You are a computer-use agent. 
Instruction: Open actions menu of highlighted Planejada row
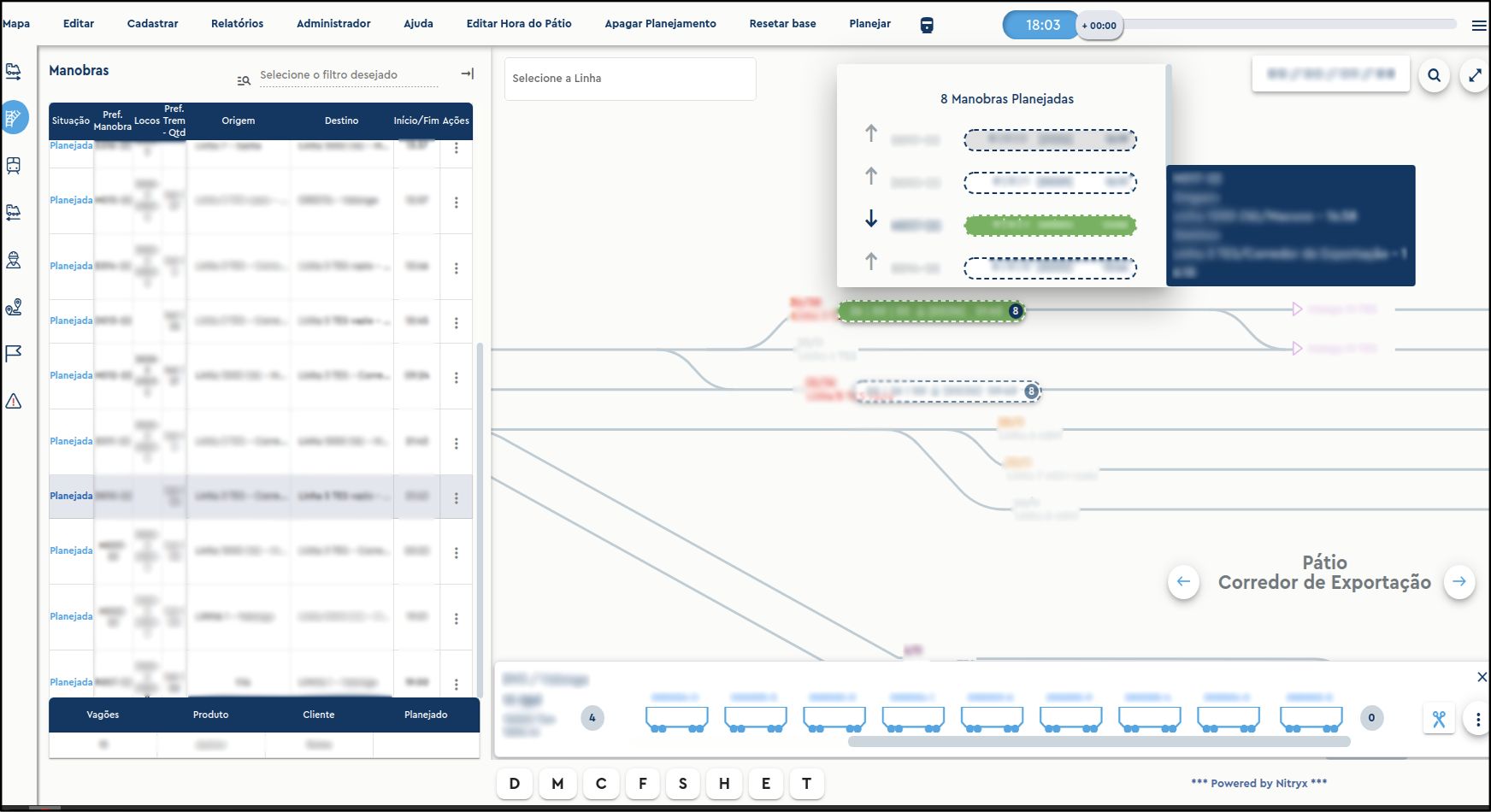point(456,497)
